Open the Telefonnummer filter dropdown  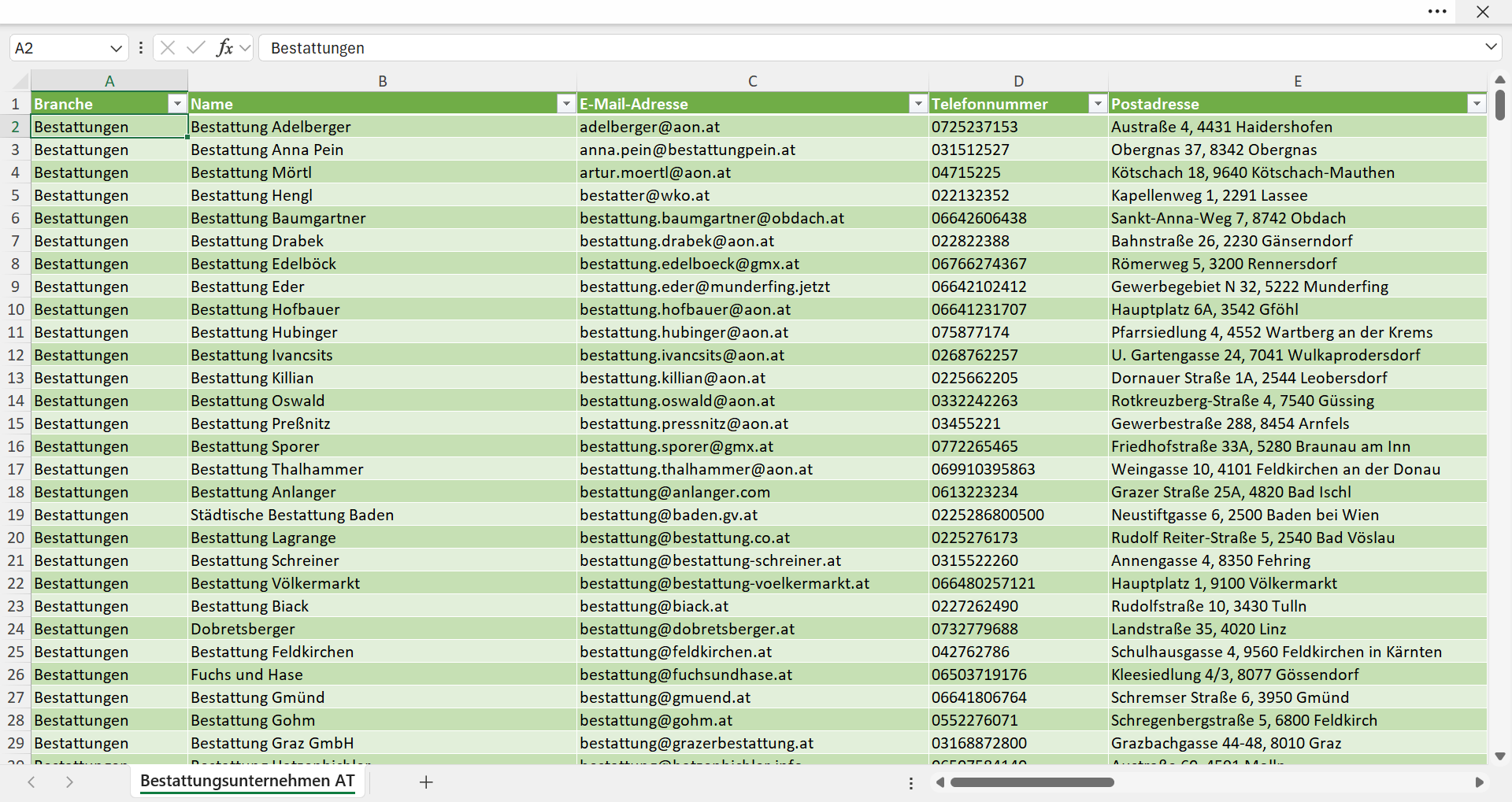pos(1097,104)
